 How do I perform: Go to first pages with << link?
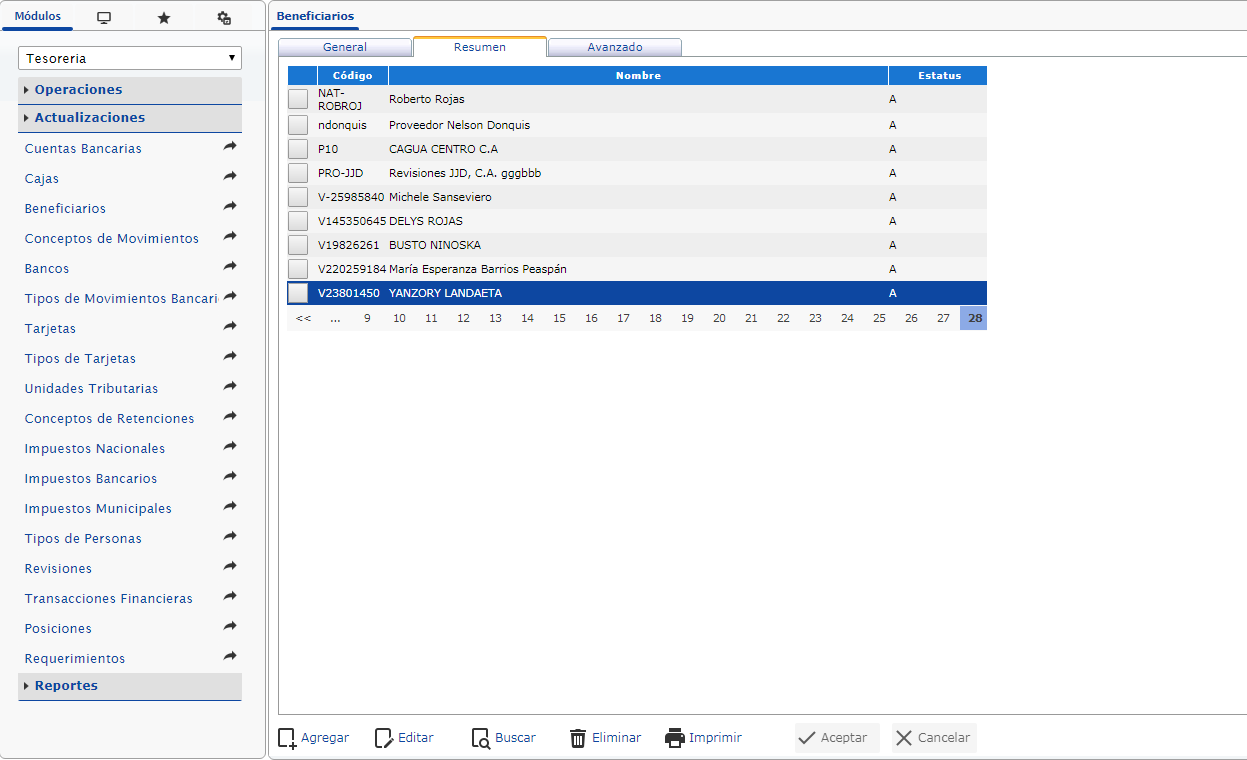tap(303, 318)
